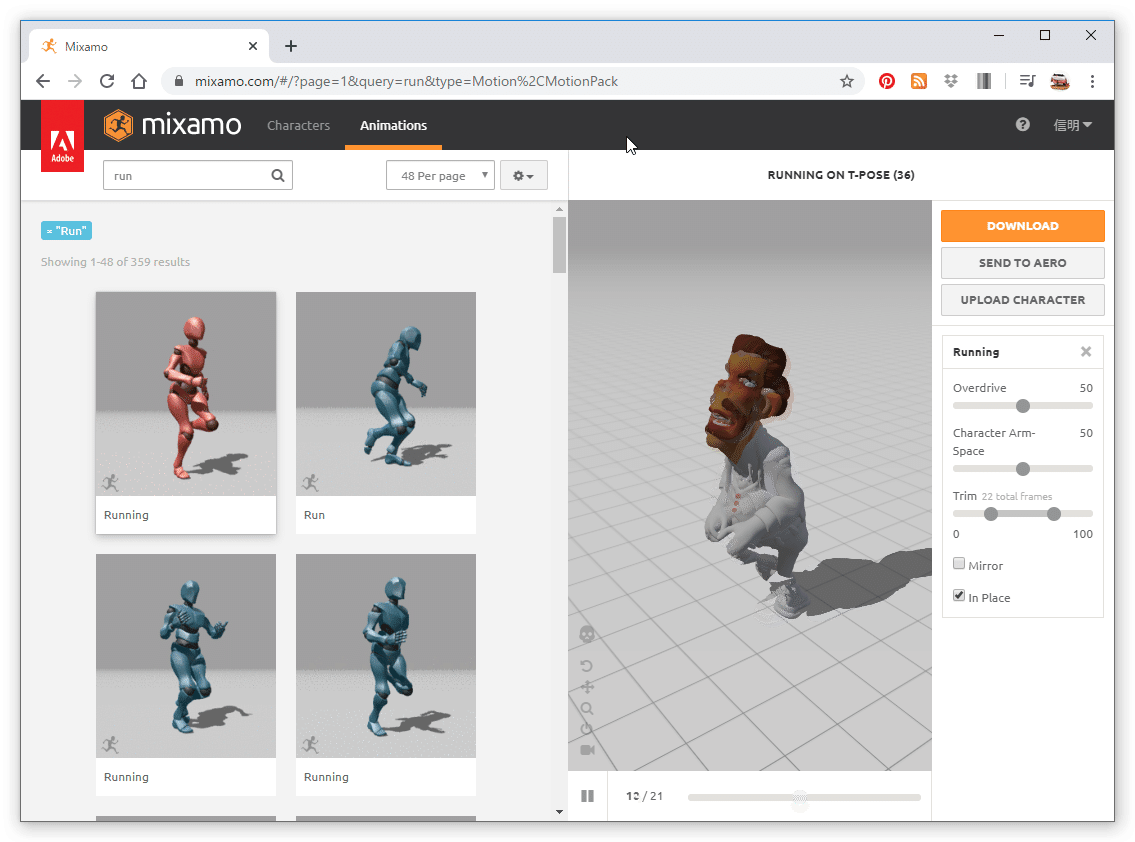Click the UPLOAD CHARACTER button

1022,300
